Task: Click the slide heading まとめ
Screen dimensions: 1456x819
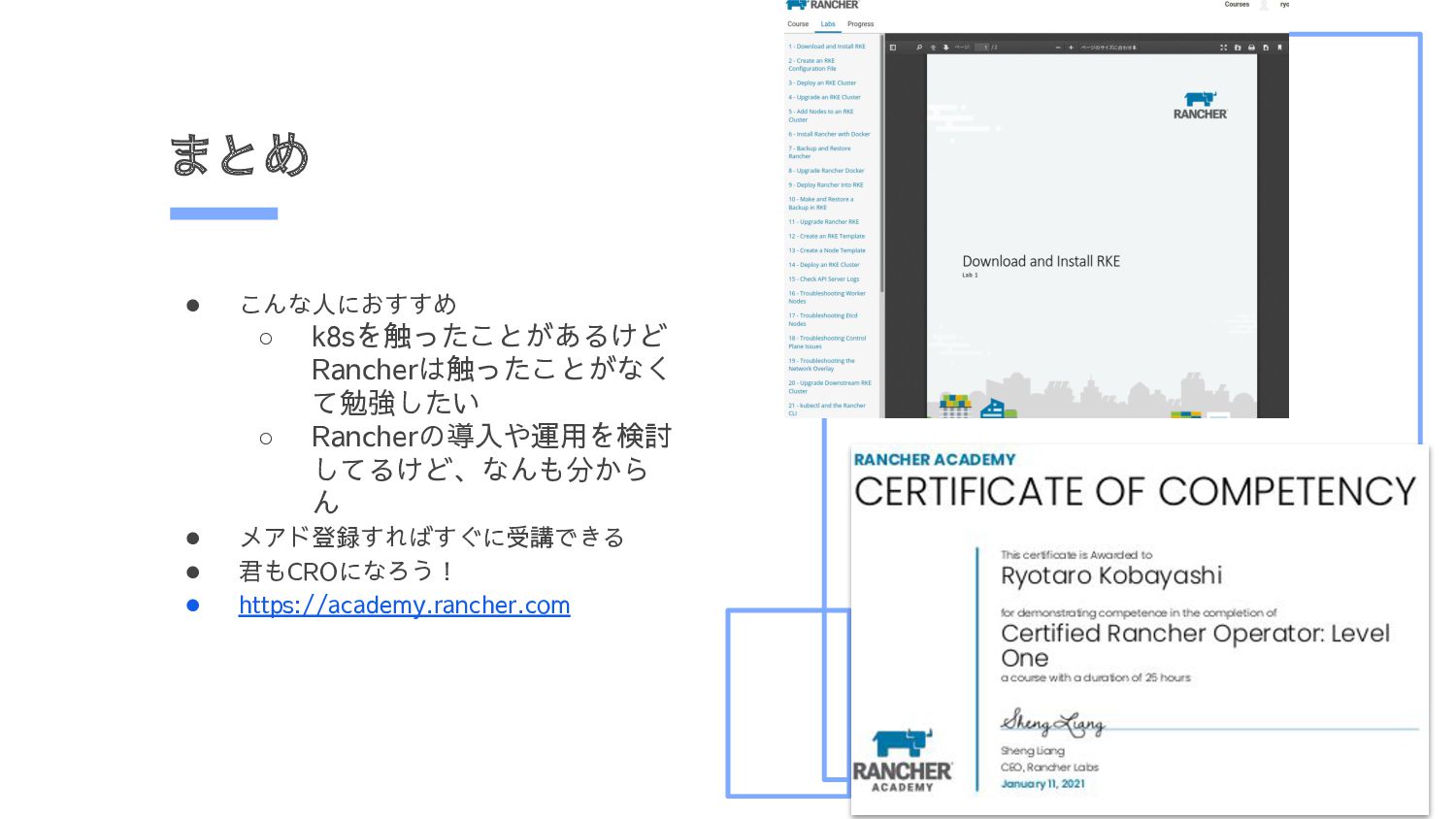Action: [x=240, y=155]
